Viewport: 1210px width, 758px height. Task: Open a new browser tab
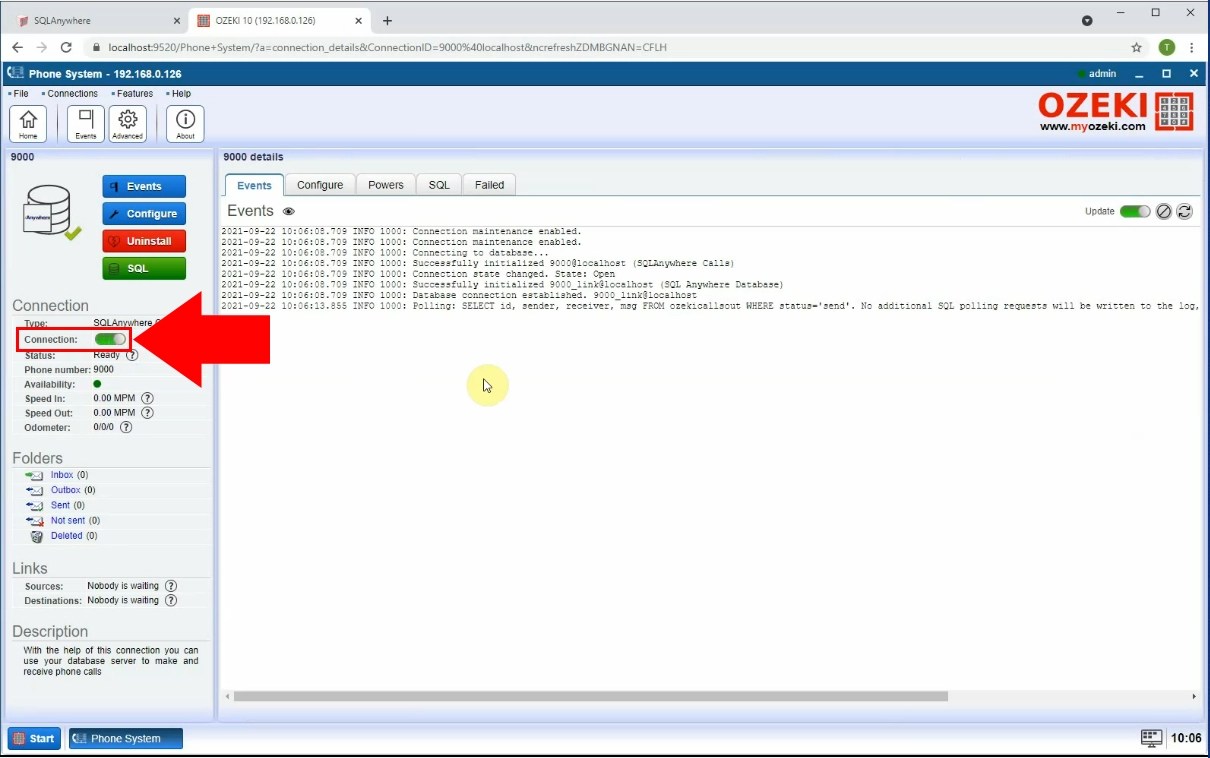pyautogui.click(x=387, y=20)
